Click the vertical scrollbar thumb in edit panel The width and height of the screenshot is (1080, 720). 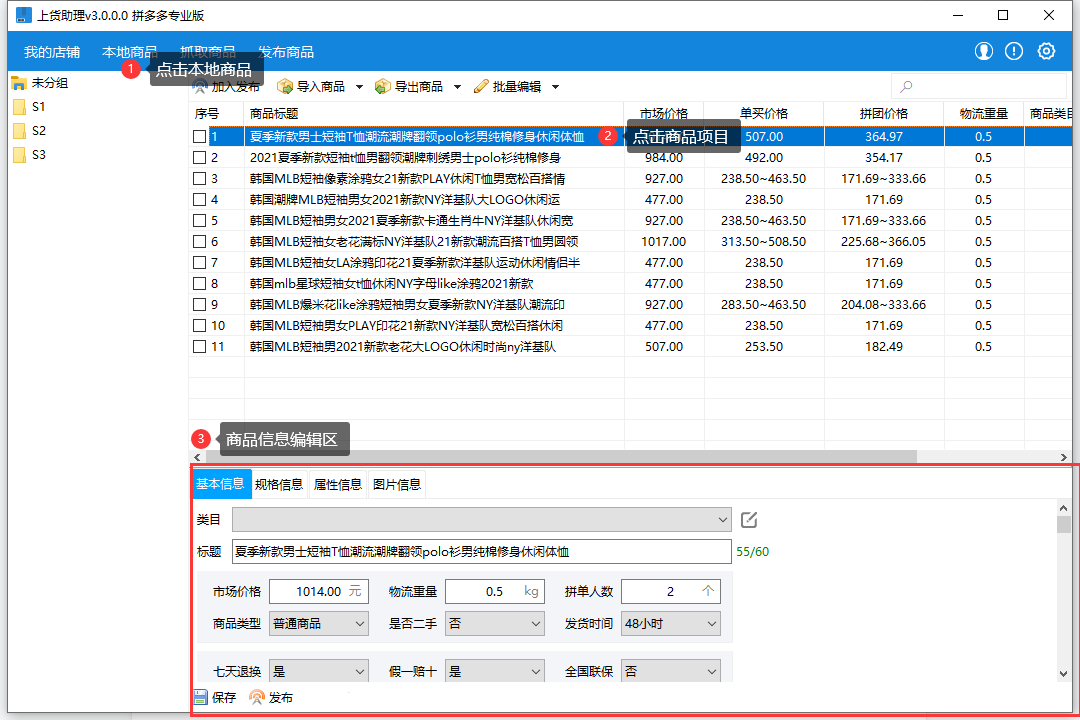1063,524
